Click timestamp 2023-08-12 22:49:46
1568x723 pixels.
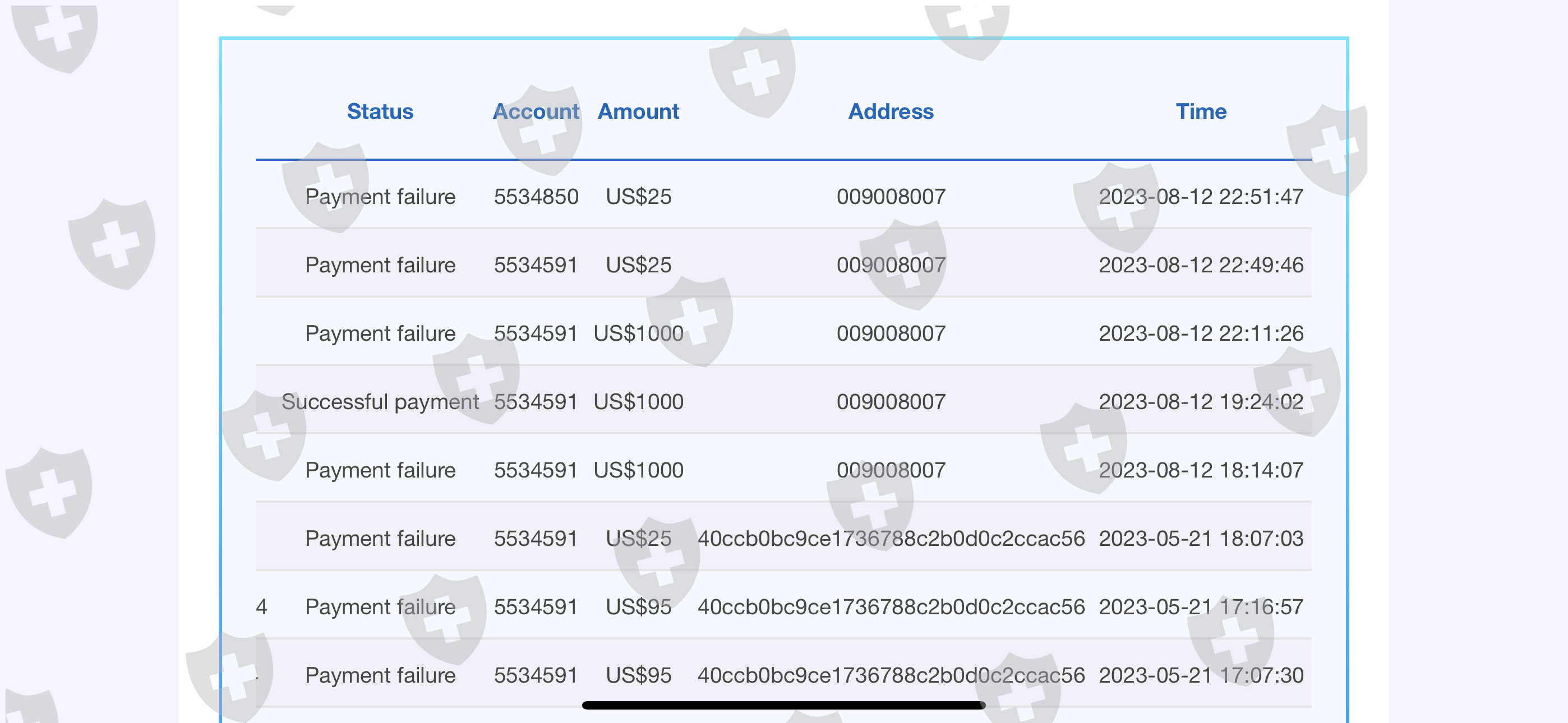(x=1200, y=265)
